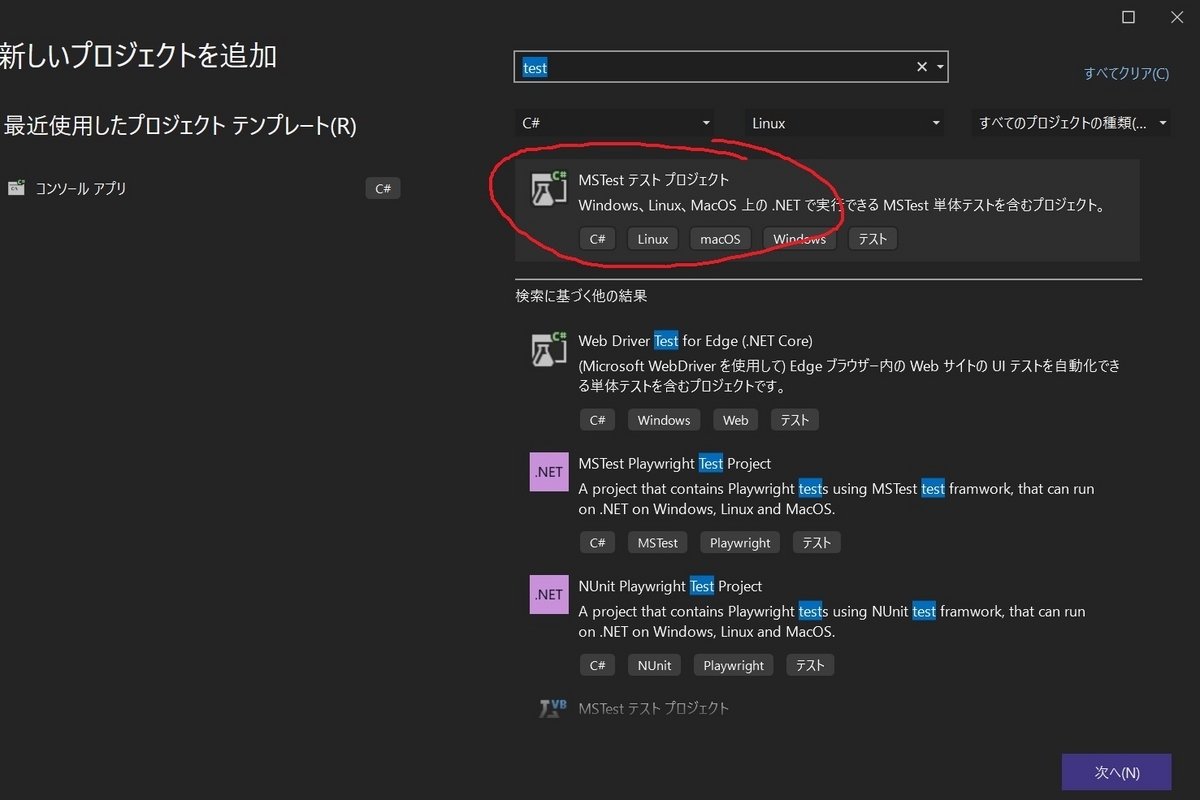This screenshot has height=800, width=1200.
Task: Click the NUnit Playwright .NET icon
Action: (549, 594)
